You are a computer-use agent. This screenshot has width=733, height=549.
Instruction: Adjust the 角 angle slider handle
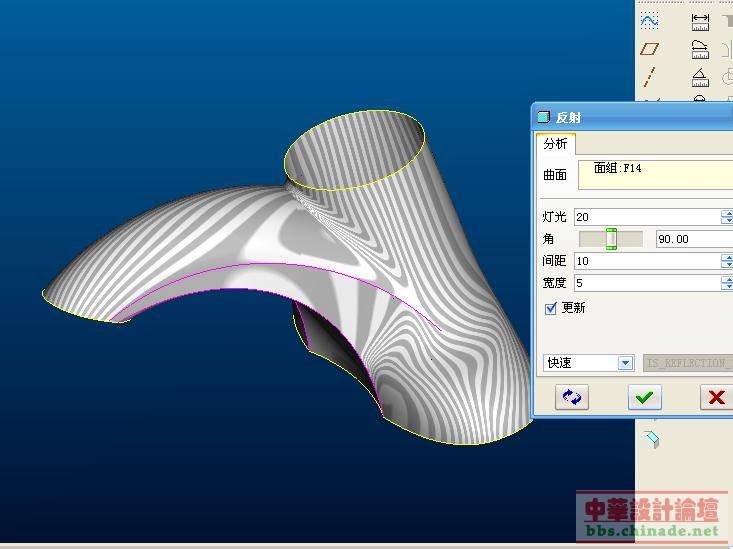[611, 239]
